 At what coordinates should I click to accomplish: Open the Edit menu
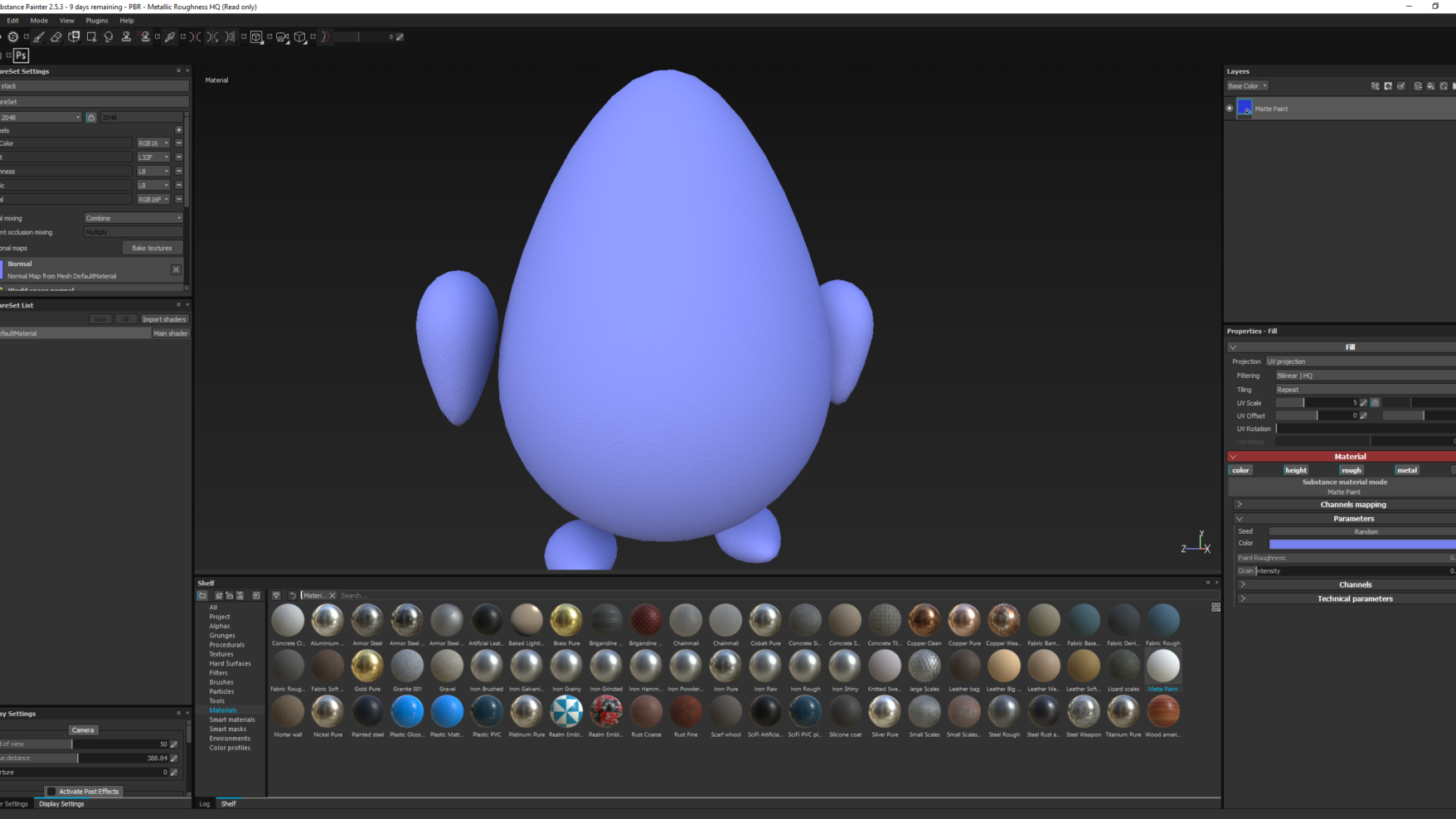tap(12, 20)
